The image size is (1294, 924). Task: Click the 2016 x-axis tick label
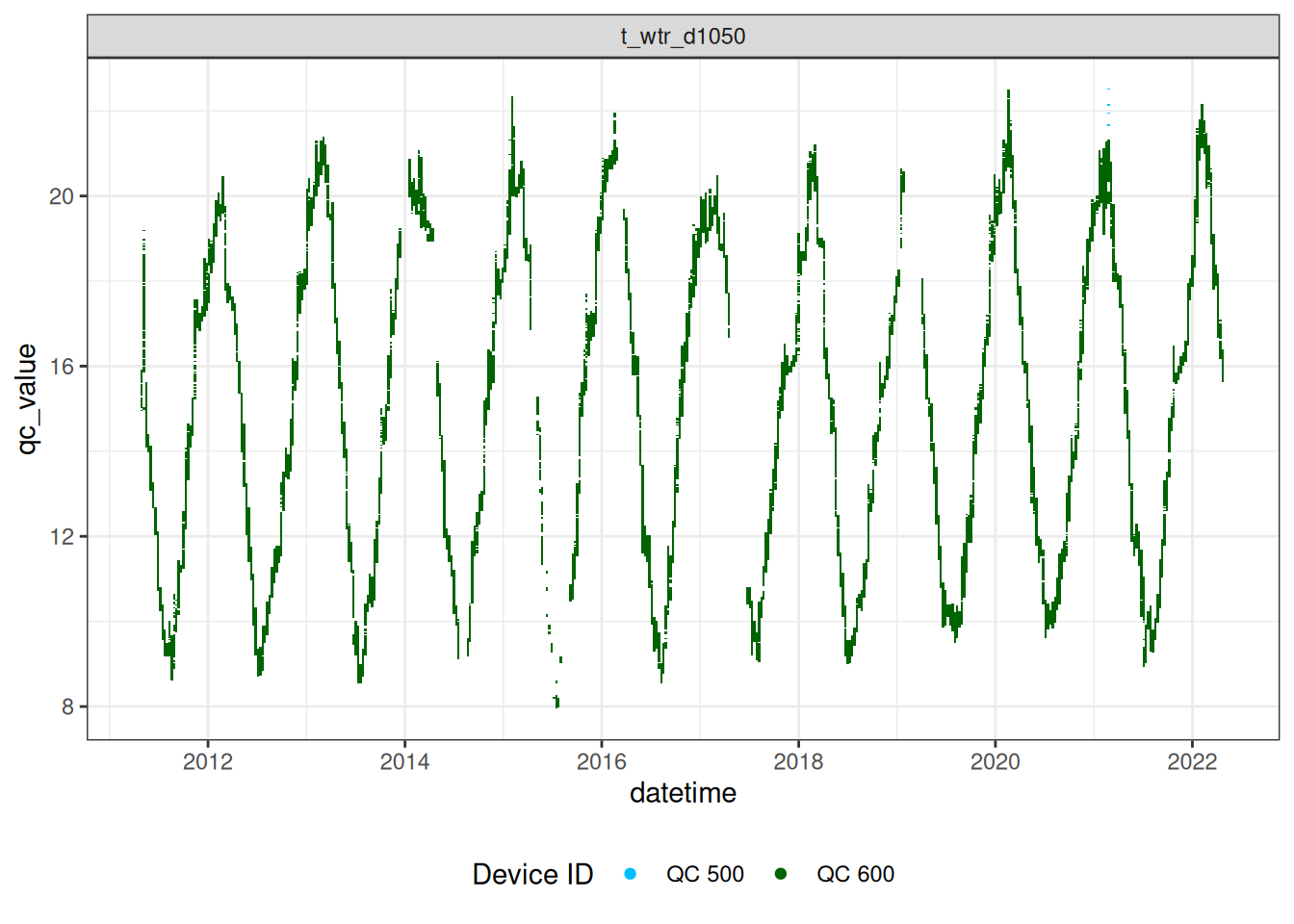pyautogui.click(x=602, y=762)
